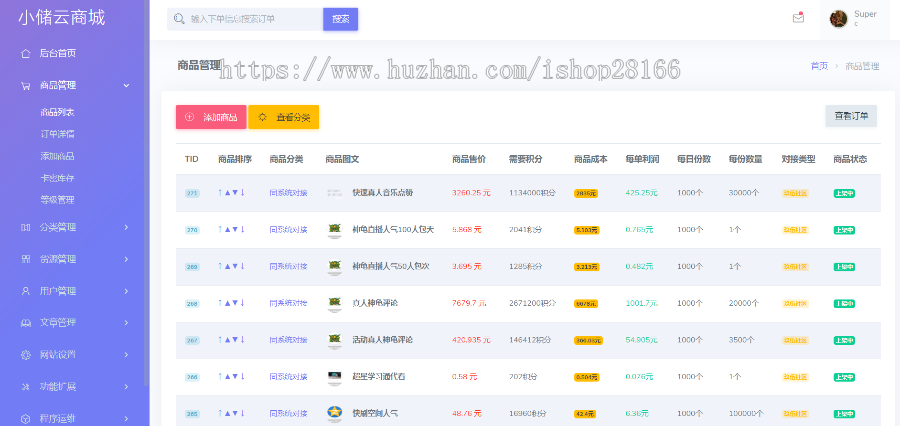Move product 268 to top with ↑ arrow
The width and height of the screenshot is (900, 426).
click(220, 303)
